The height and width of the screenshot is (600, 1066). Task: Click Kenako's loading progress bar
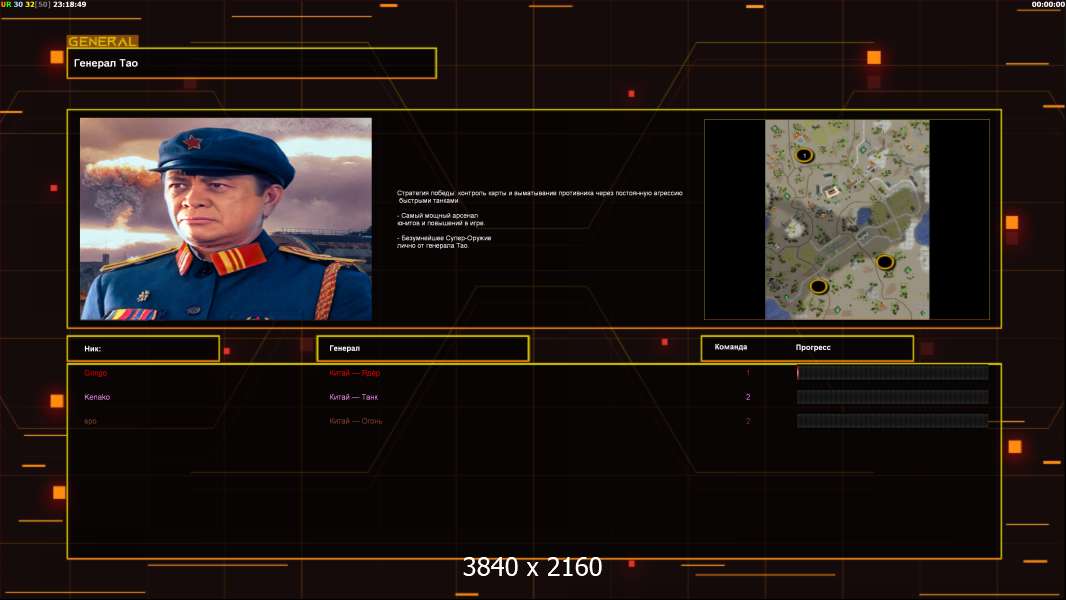point(893,397)
